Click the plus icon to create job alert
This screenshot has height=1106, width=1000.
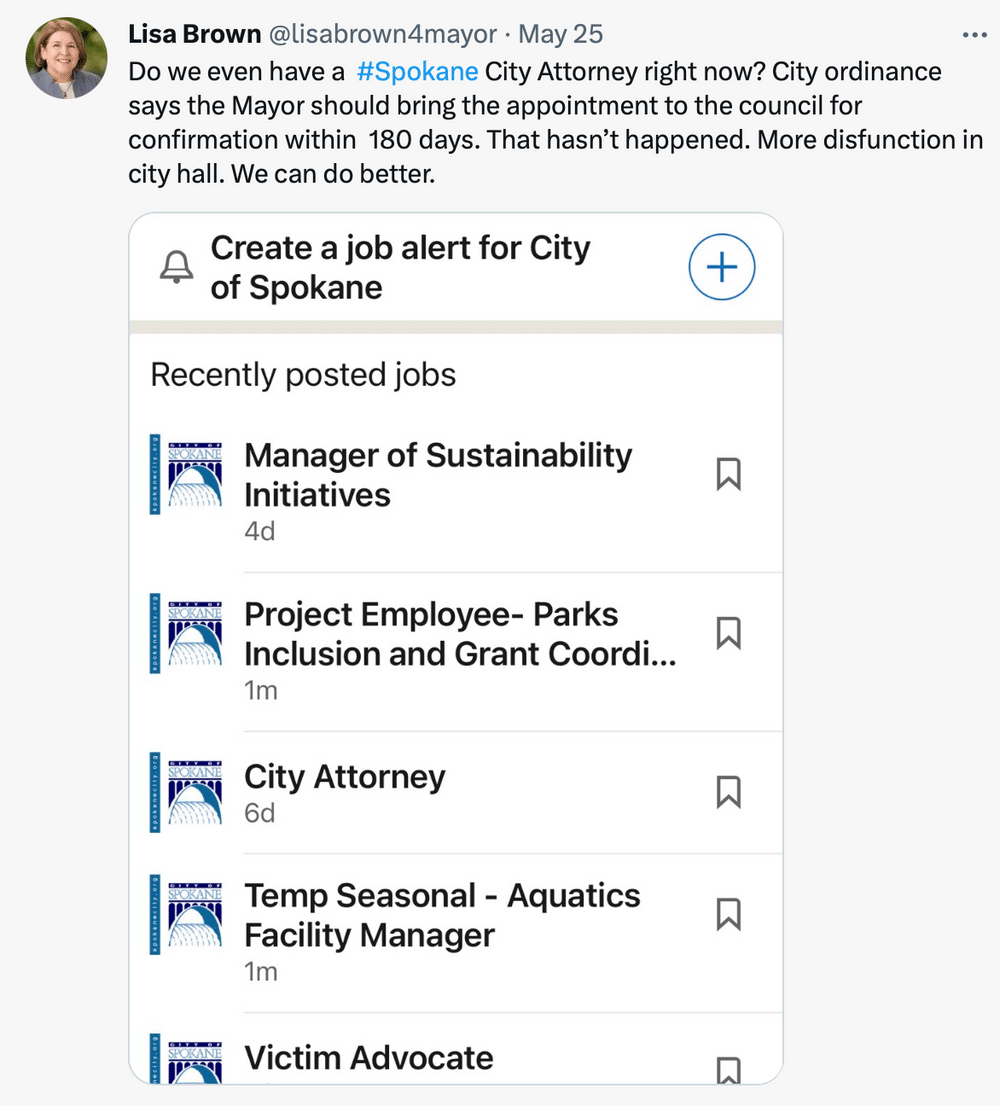[x=722, y=267]
